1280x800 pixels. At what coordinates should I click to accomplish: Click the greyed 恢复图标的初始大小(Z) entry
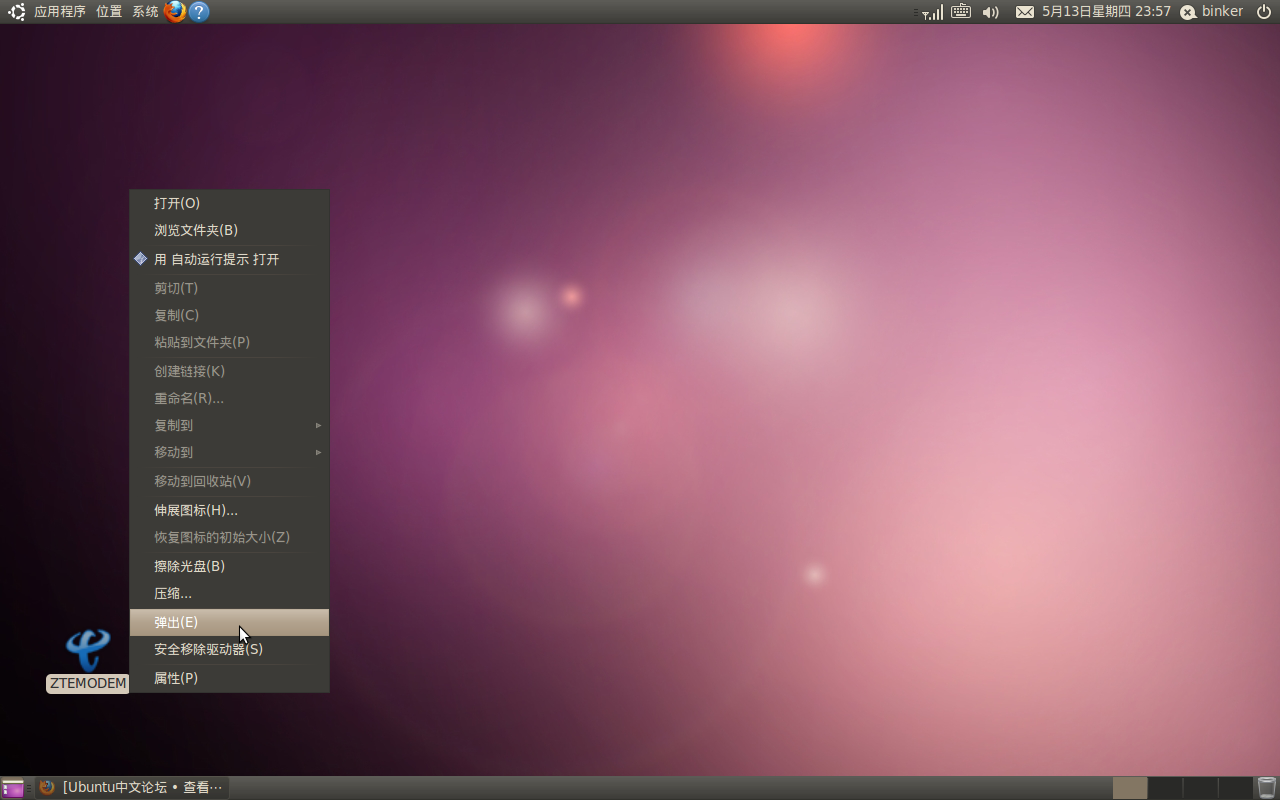229,537
